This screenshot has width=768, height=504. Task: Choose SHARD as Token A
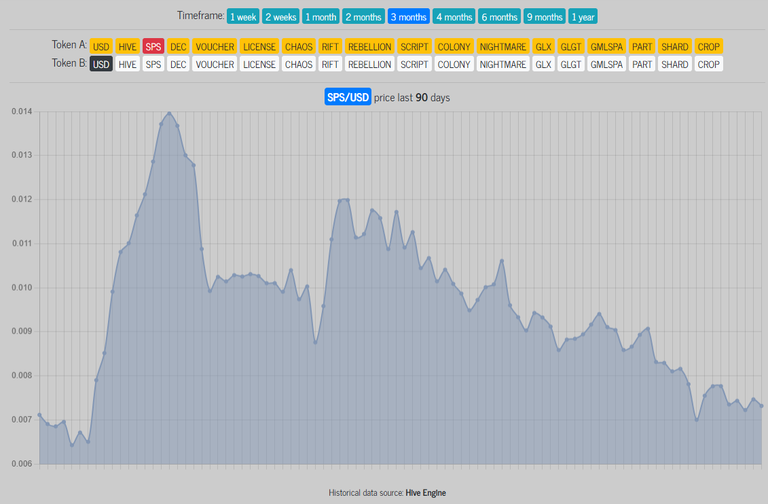675,47
